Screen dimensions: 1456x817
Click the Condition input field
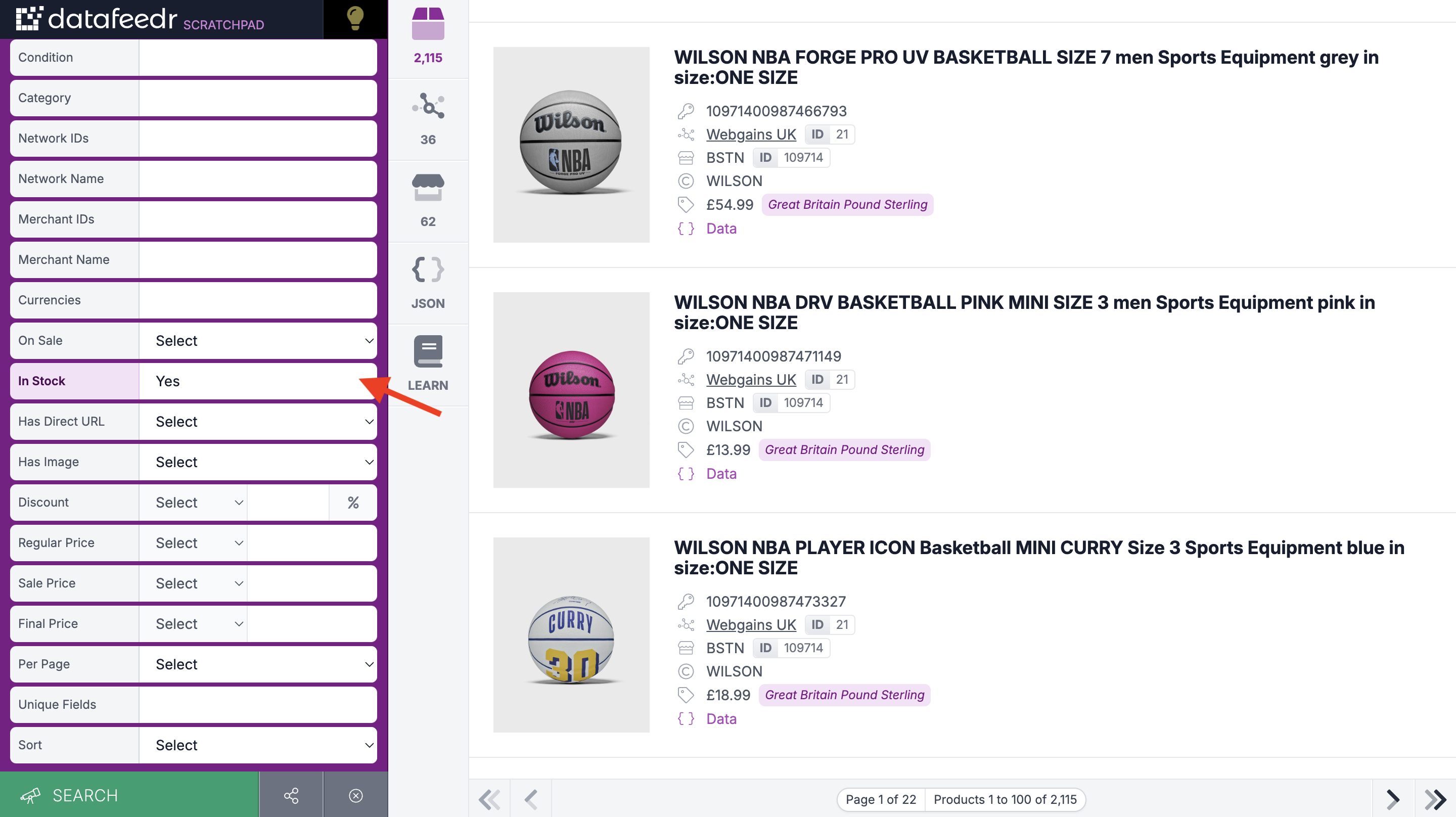(258, 57)
